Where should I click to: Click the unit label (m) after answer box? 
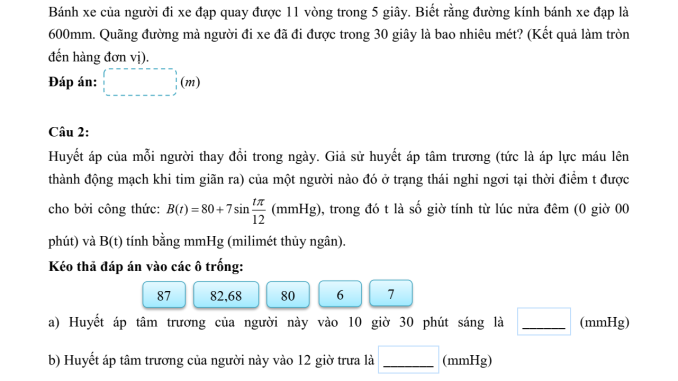pos(190,82)
